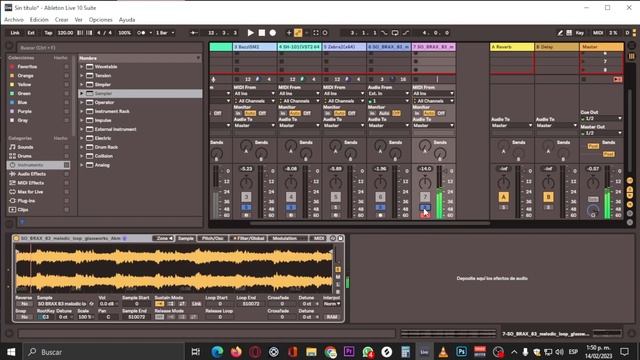Toggle the metronome icon
The height and width of the screenshot is (360, 640).
click(141, 33)
